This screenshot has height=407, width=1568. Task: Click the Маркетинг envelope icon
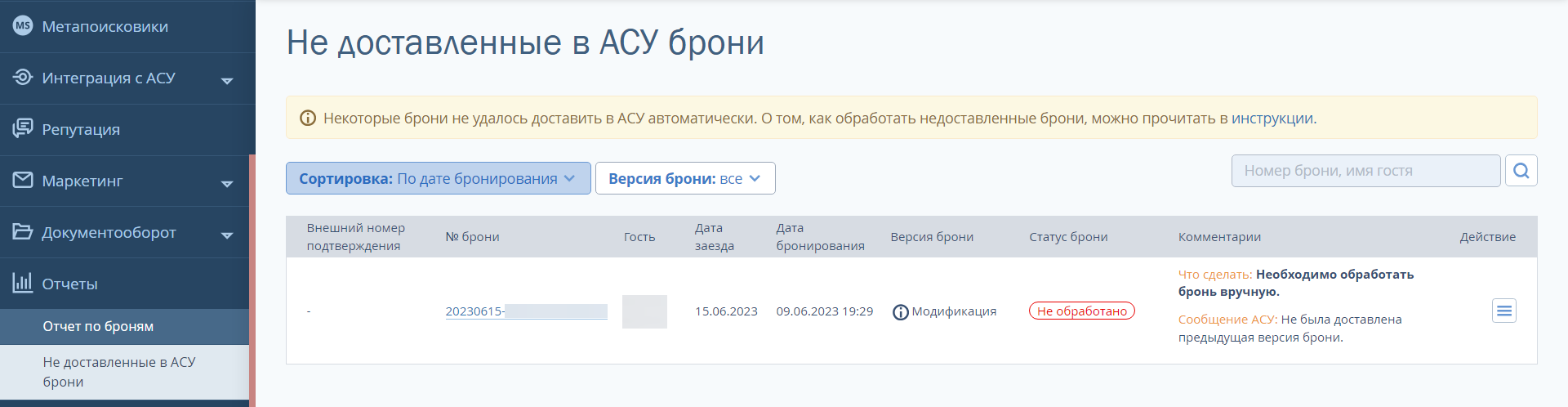tap(23, 180)
